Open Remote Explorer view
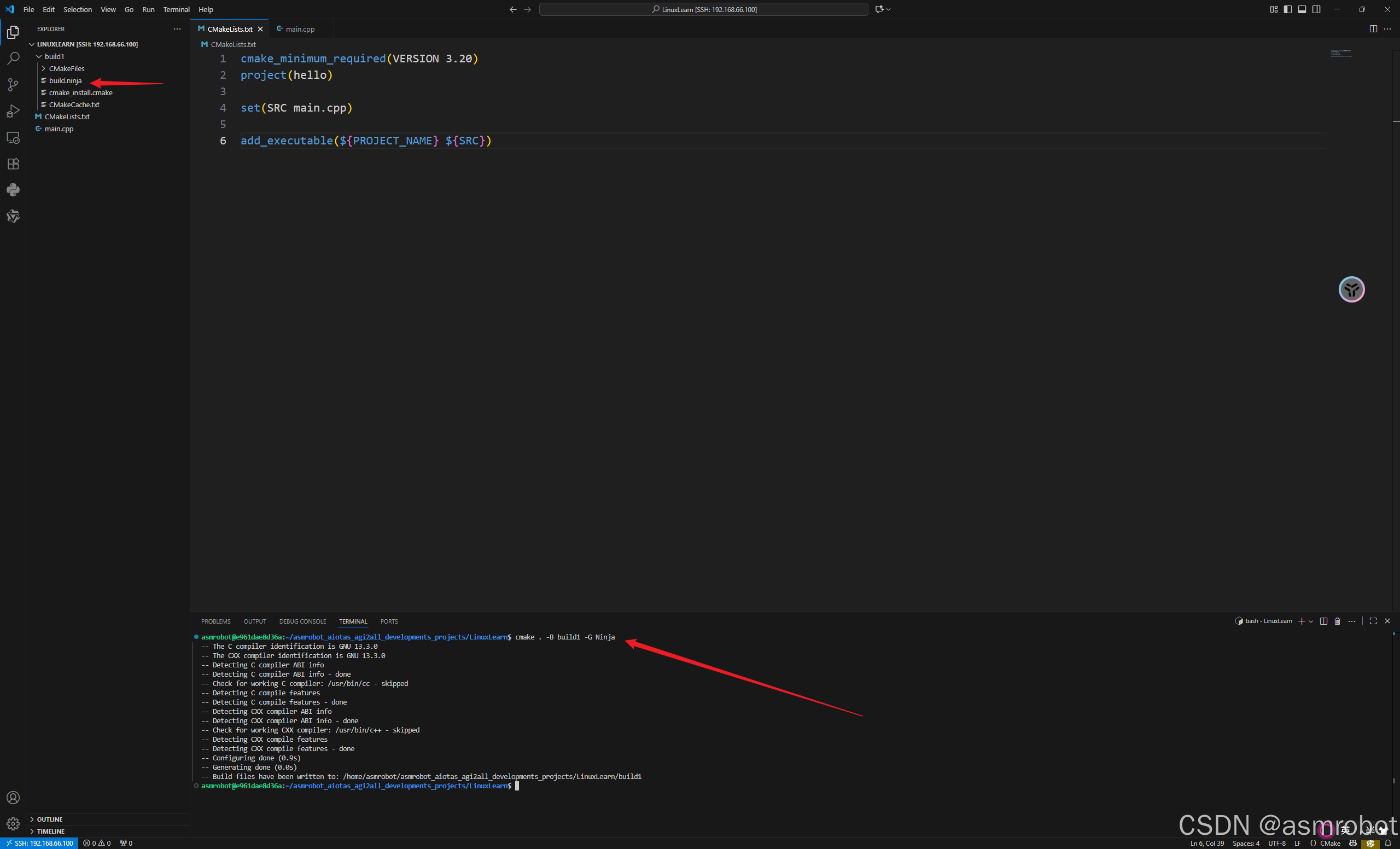Viewport: 1400px width, 849px height. click(x=13, y=138)
